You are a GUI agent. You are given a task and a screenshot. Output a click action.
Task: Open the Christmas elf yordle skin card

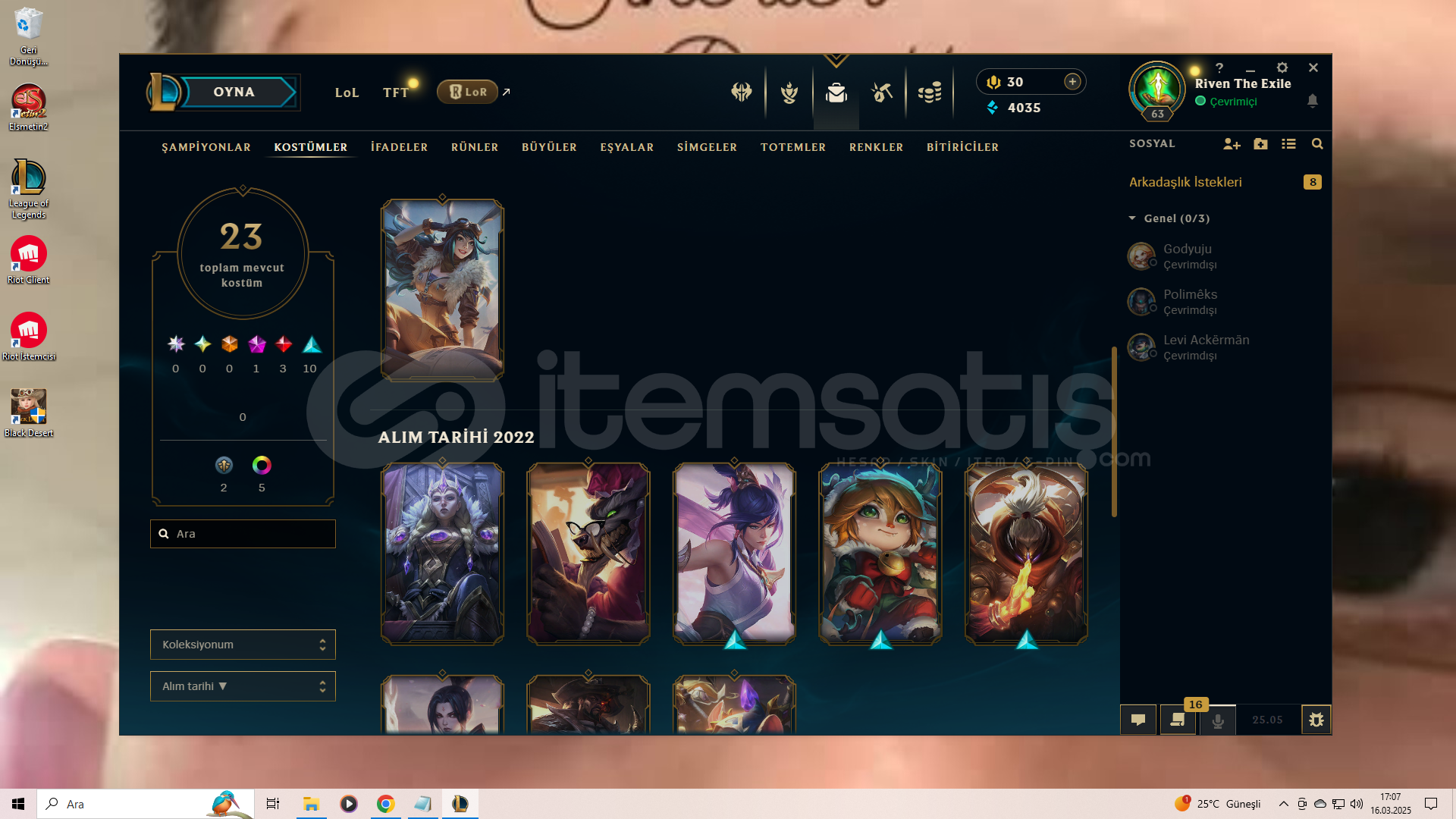pos(880,554)
